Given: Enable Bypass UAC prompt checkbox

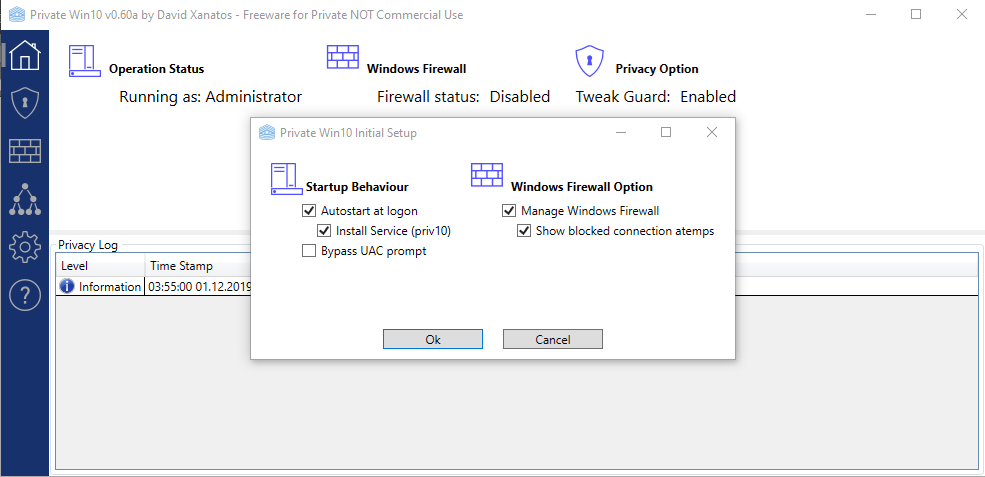Looking at the screenshot, I should point(308,251).
